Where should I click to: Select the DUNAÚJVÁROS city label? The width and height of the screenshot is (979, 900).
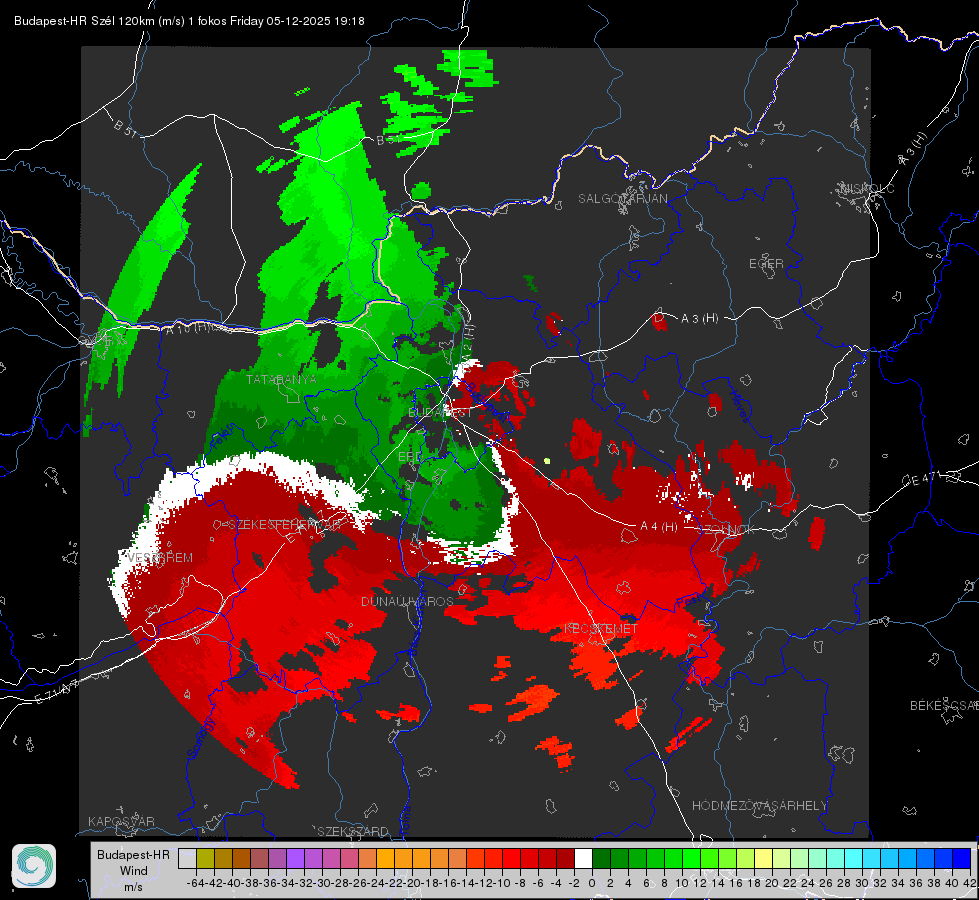(x=407, y=601)
